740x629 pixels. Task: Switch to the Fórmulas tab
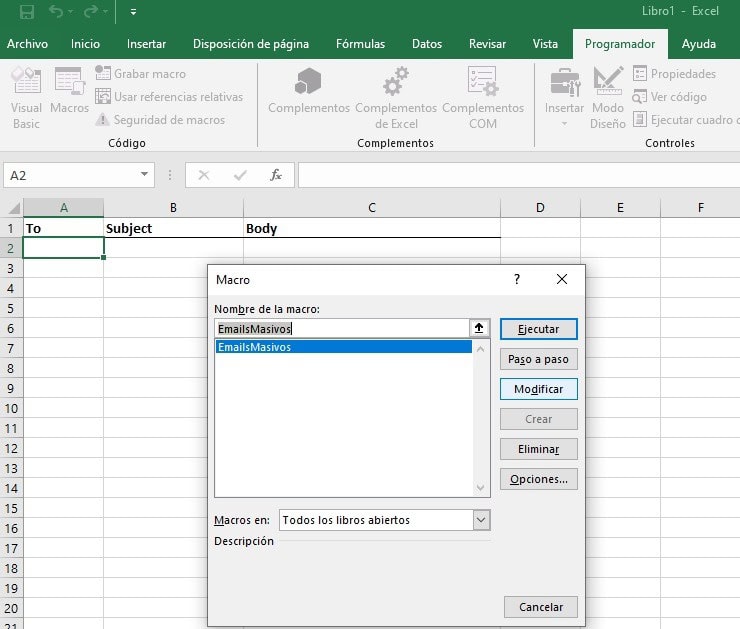(x=360, y=44)
